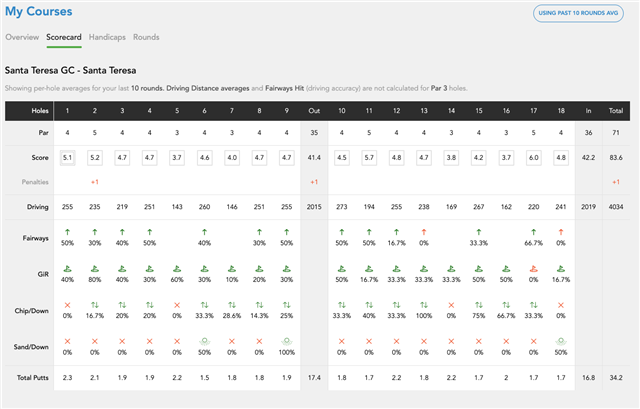Go to the Rounds tab
Screen dimensions: 640x409
point(146,37)
